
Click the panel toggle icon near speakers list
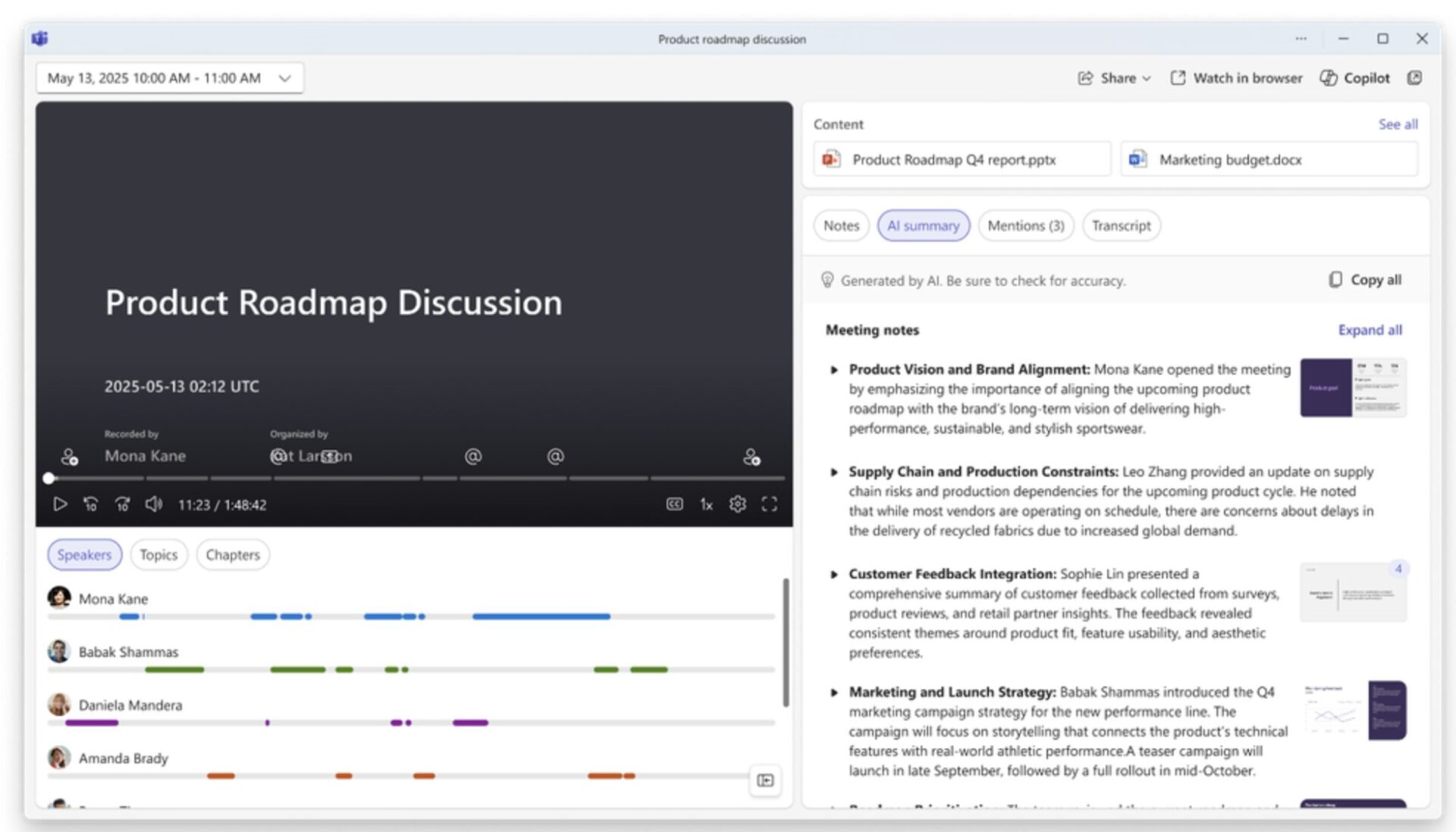pos(765,780)
